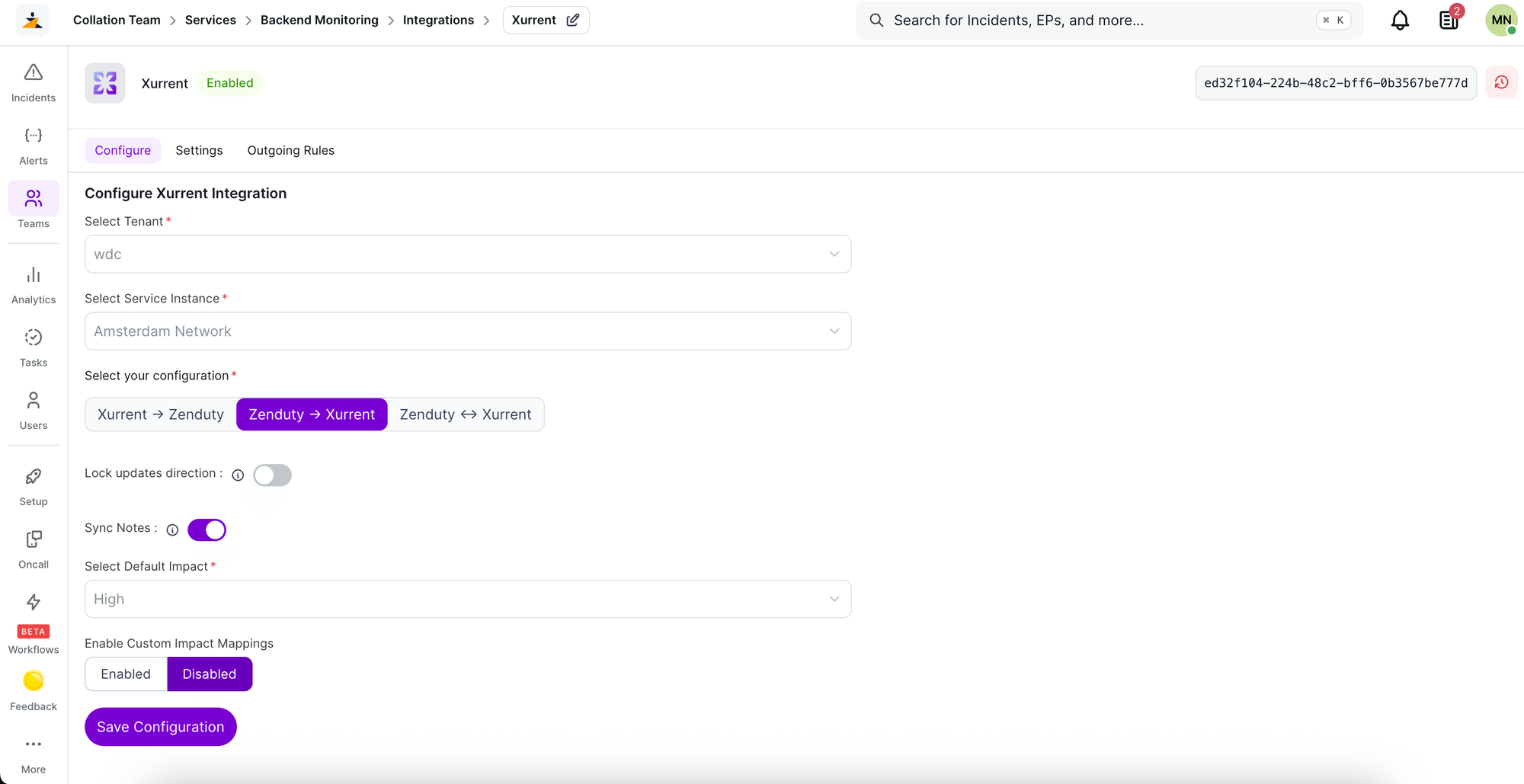Set Custom Impact Mappings to Enabled
The image size is (1524, 784).
point(126,674)
